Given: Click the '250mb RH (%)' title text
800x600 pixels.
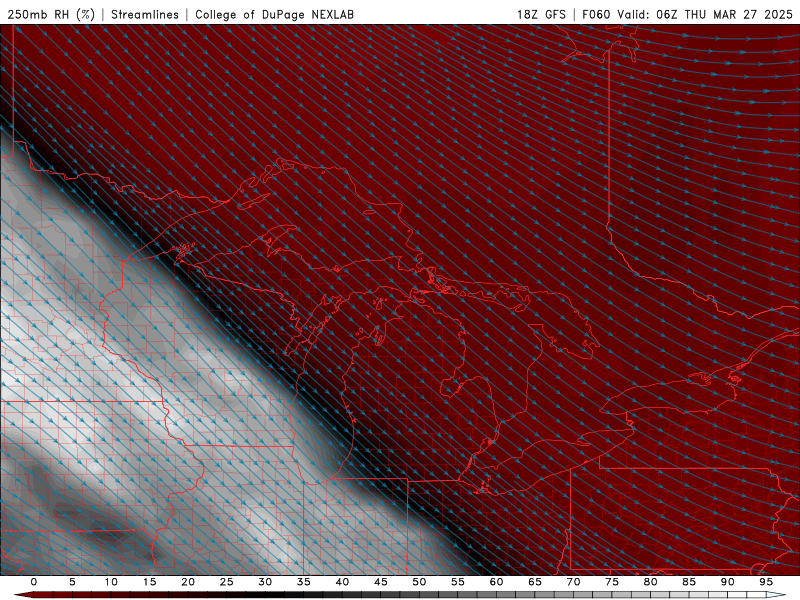Looking at the screenshot, I should coord(51,14).
